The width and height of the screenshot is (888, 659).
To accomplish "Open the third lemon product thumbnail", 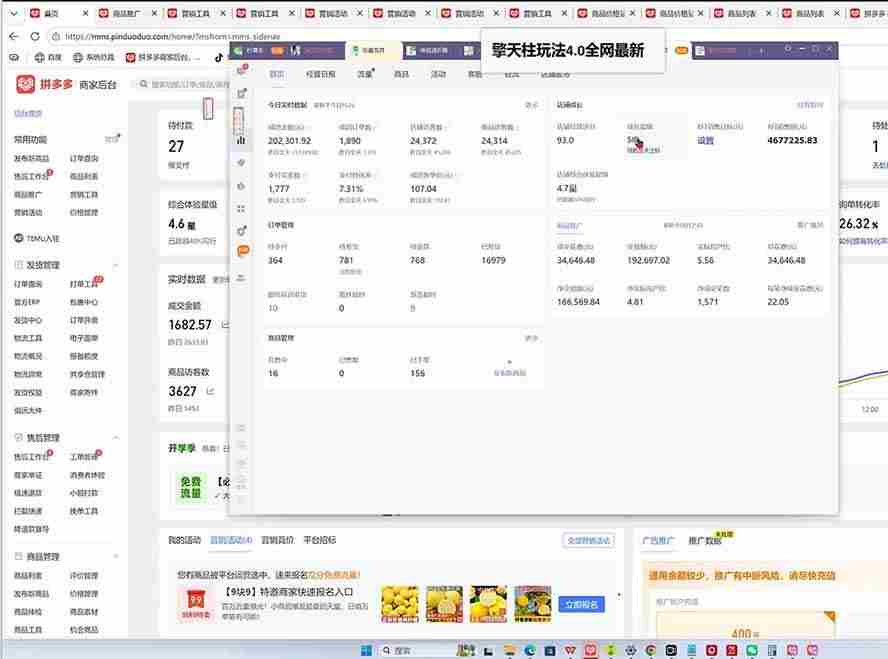I will click(x=488, y=604).
